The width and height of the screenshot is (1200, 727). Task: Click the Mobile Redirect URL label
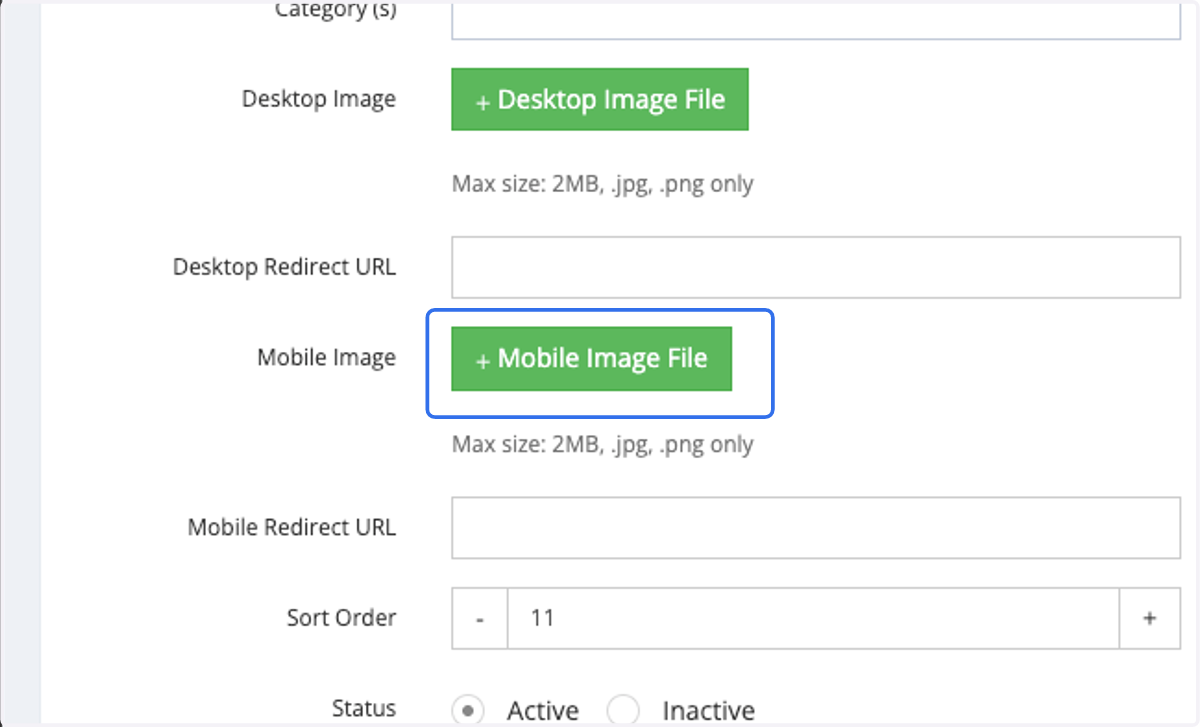[x=292, y=527]
